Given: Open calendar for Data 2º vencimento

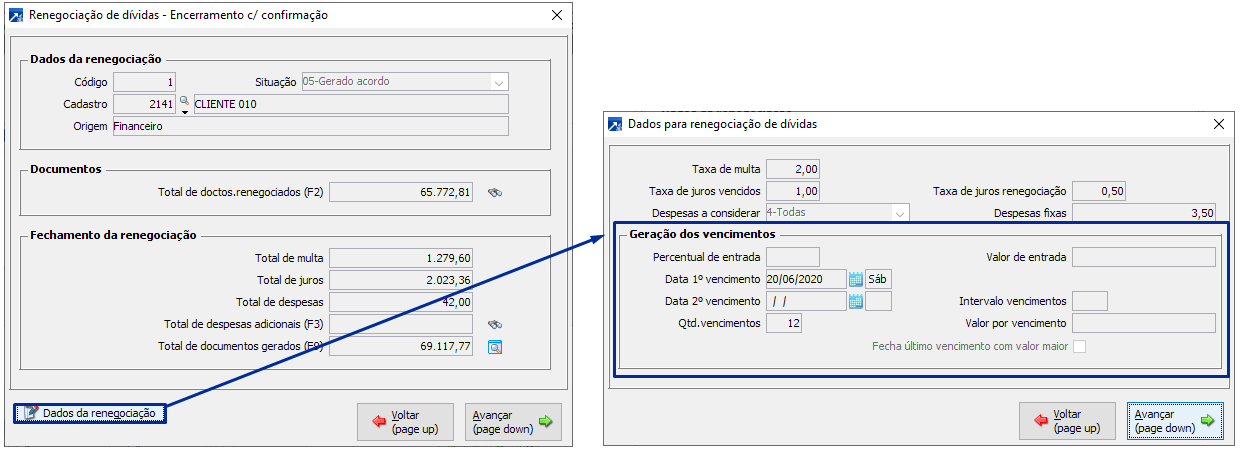Looking at the screenshot, I should click(856, 301).
